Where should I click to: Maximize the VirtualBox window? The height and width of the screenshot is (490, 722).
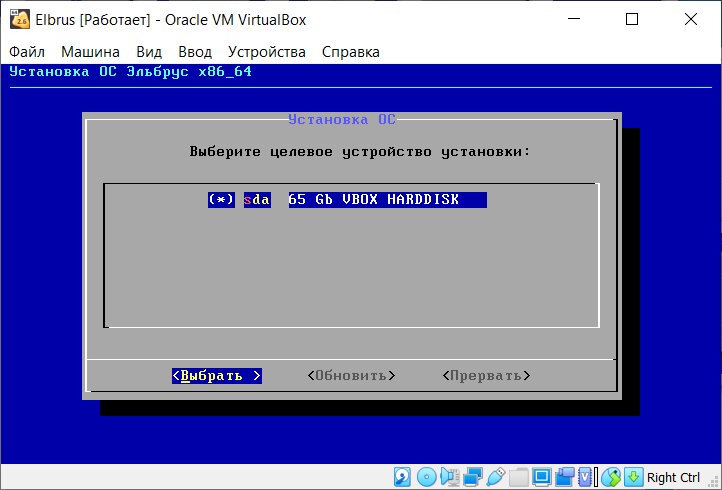pos(632,19)
